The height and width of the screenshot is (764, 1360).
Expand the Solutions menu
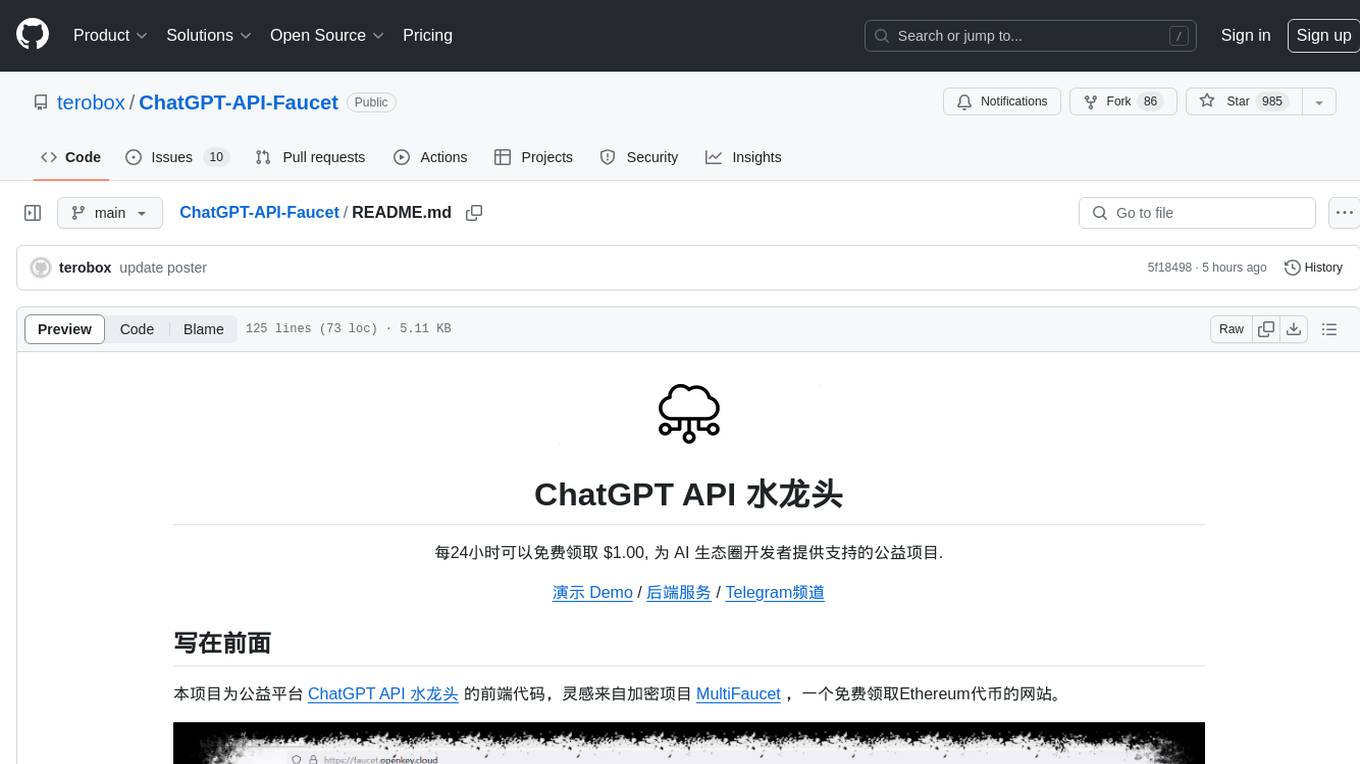click(x=208, y=35)
